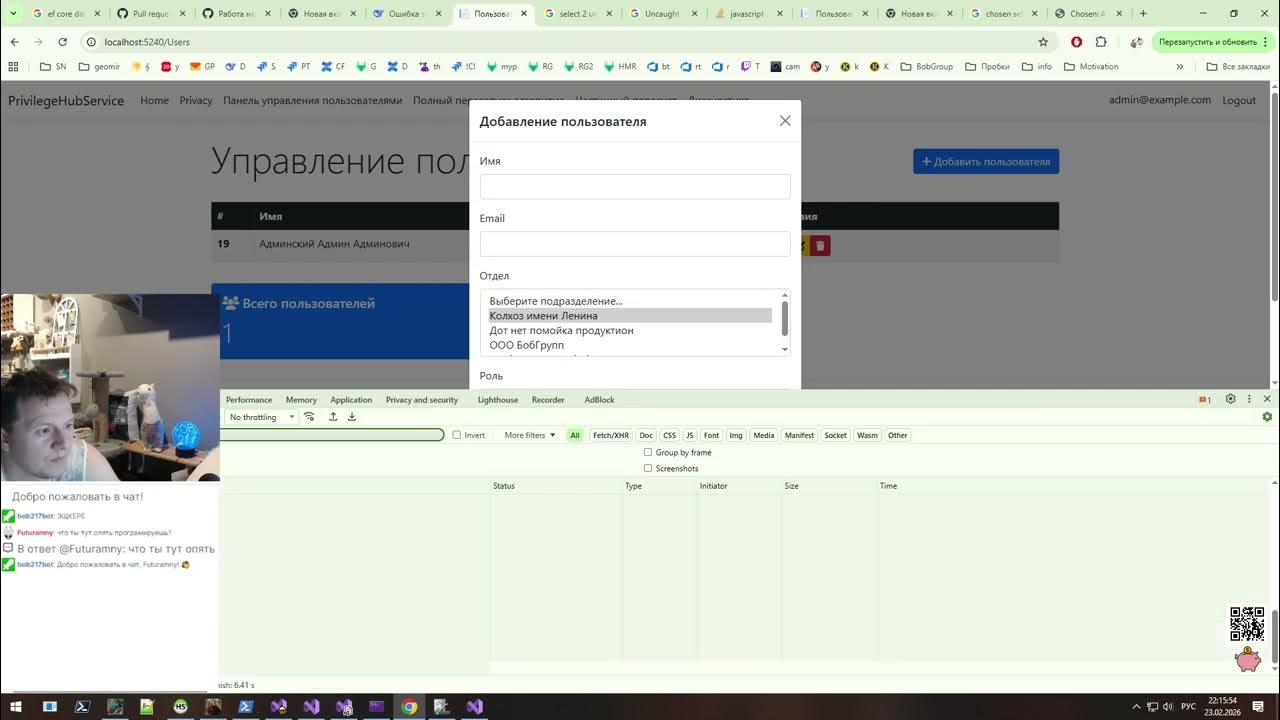The width and height of the screenshot is (1280, 720).
Task: Enable the Group by frame checkbox
Action: click(x=648, y=453)
